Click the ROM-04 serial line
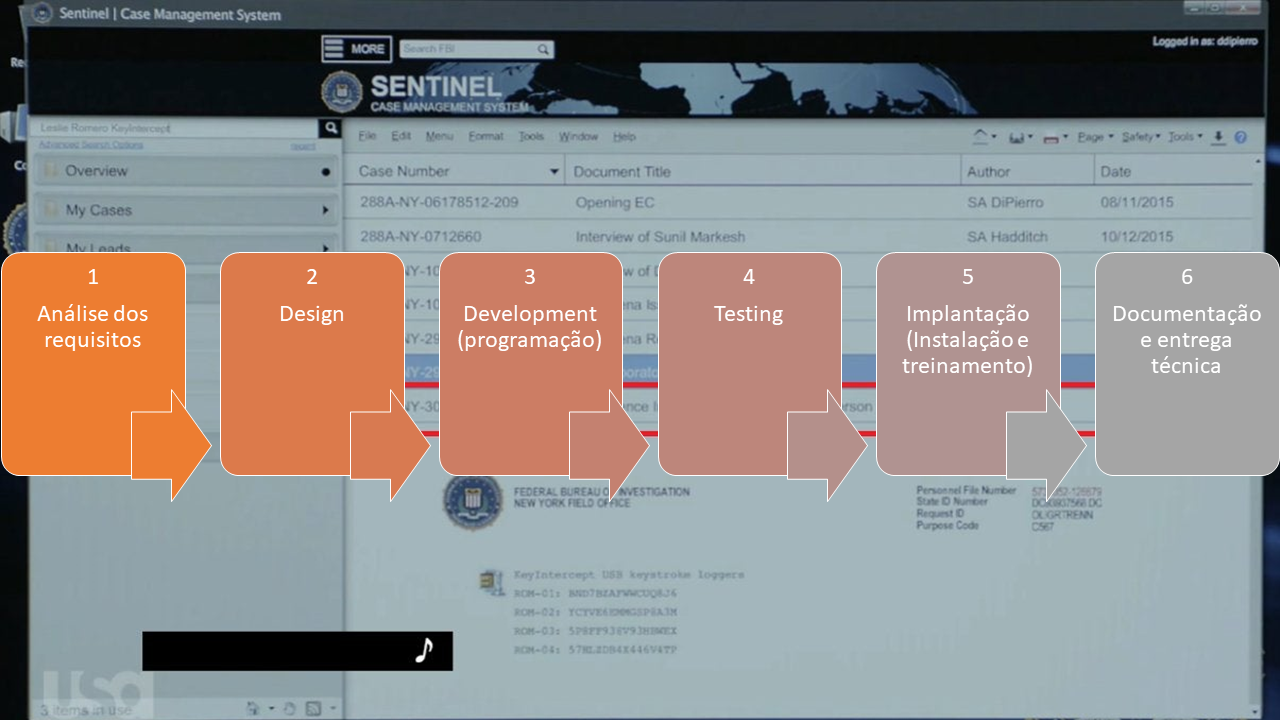 [595, 649]
